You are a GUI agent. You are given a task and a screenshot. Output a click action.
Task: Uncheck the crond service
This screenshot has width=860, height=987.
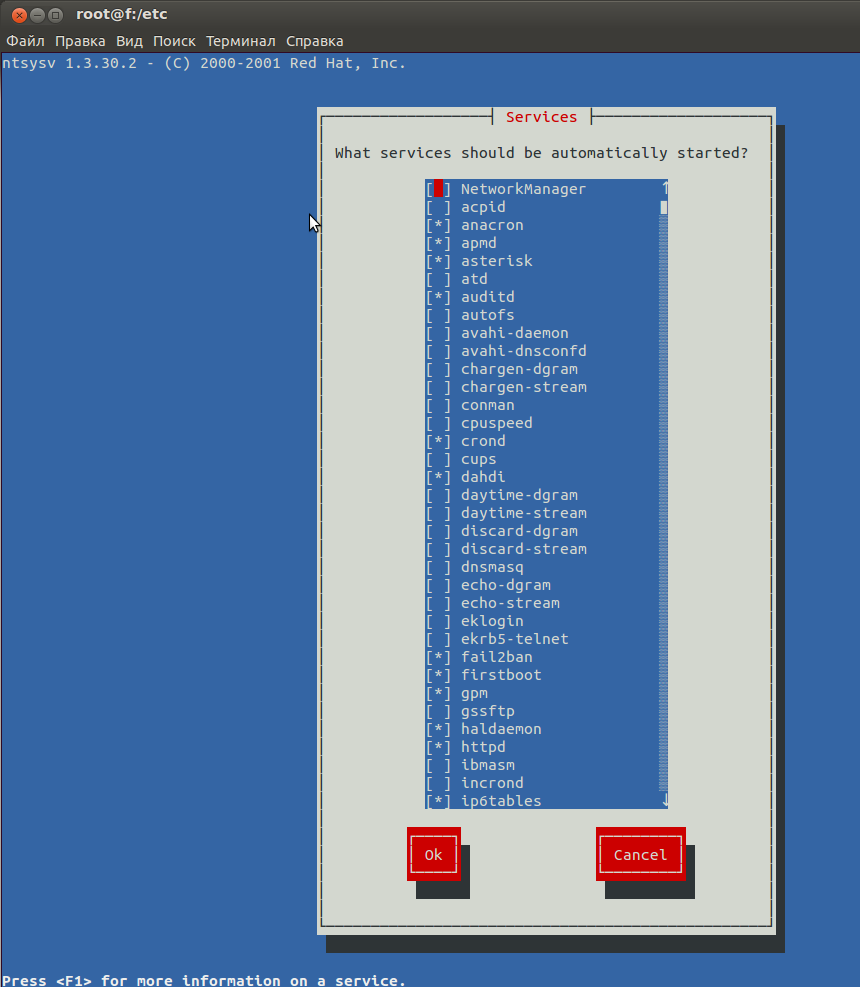[x=439, y=441]
